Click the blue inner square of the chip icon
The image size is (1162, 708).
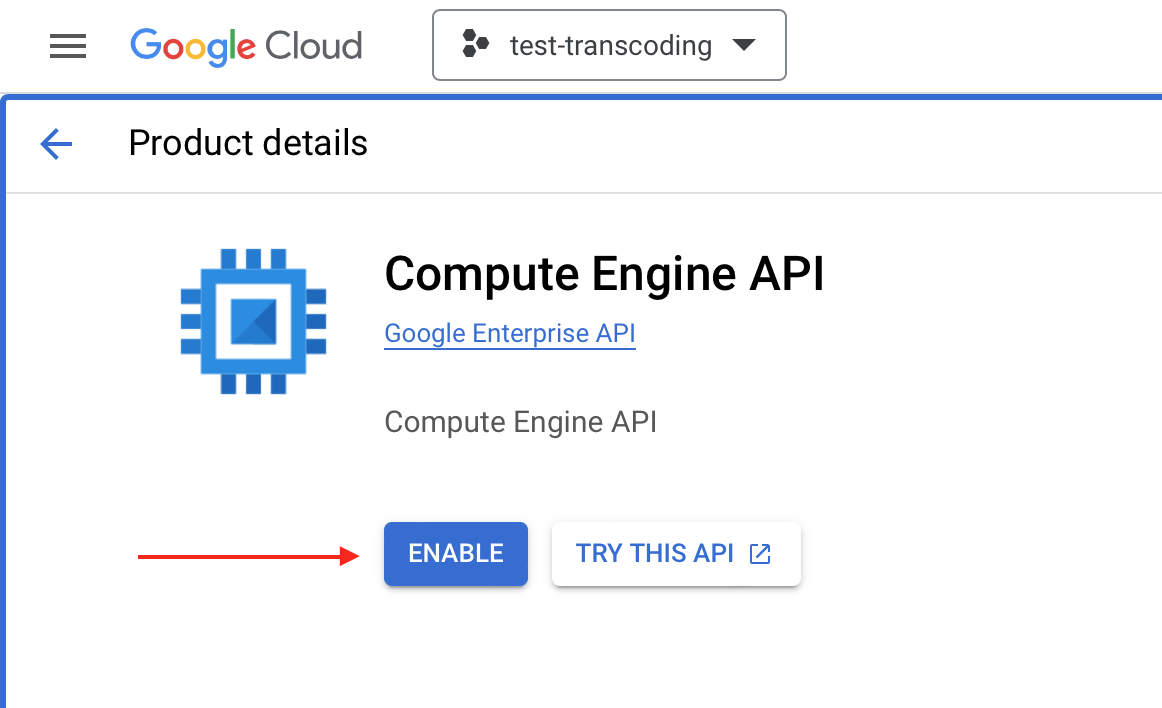(253, 322)
